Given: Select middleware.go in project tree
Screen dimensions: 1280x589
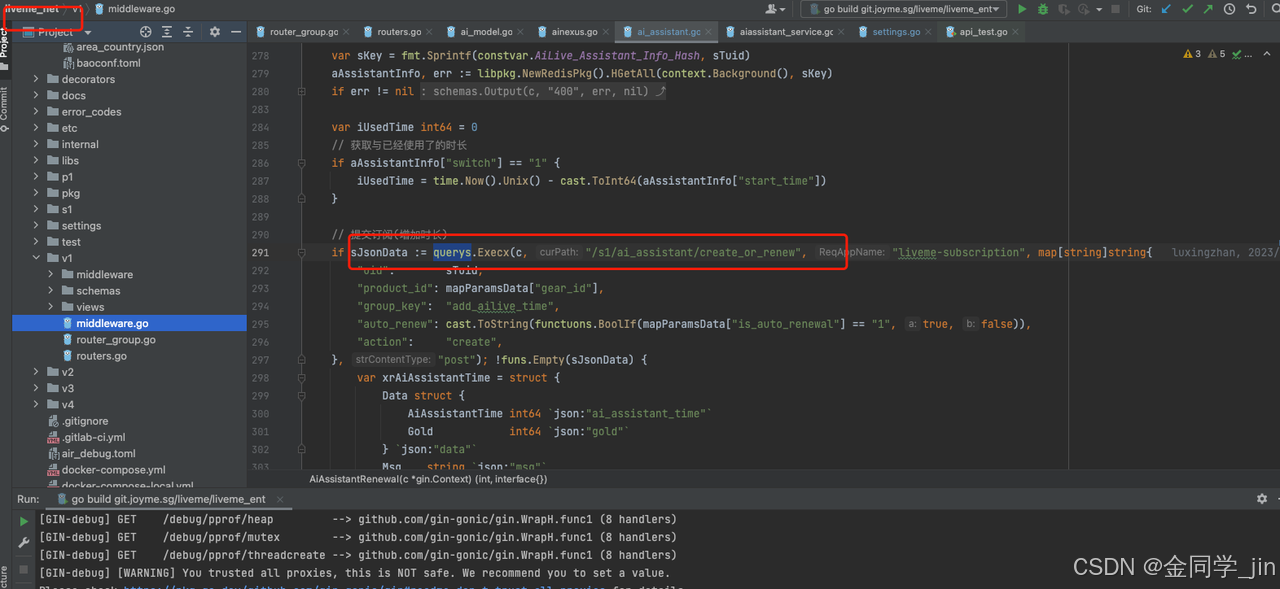Looking at the screenshot, I should click(x=129, y=323).
